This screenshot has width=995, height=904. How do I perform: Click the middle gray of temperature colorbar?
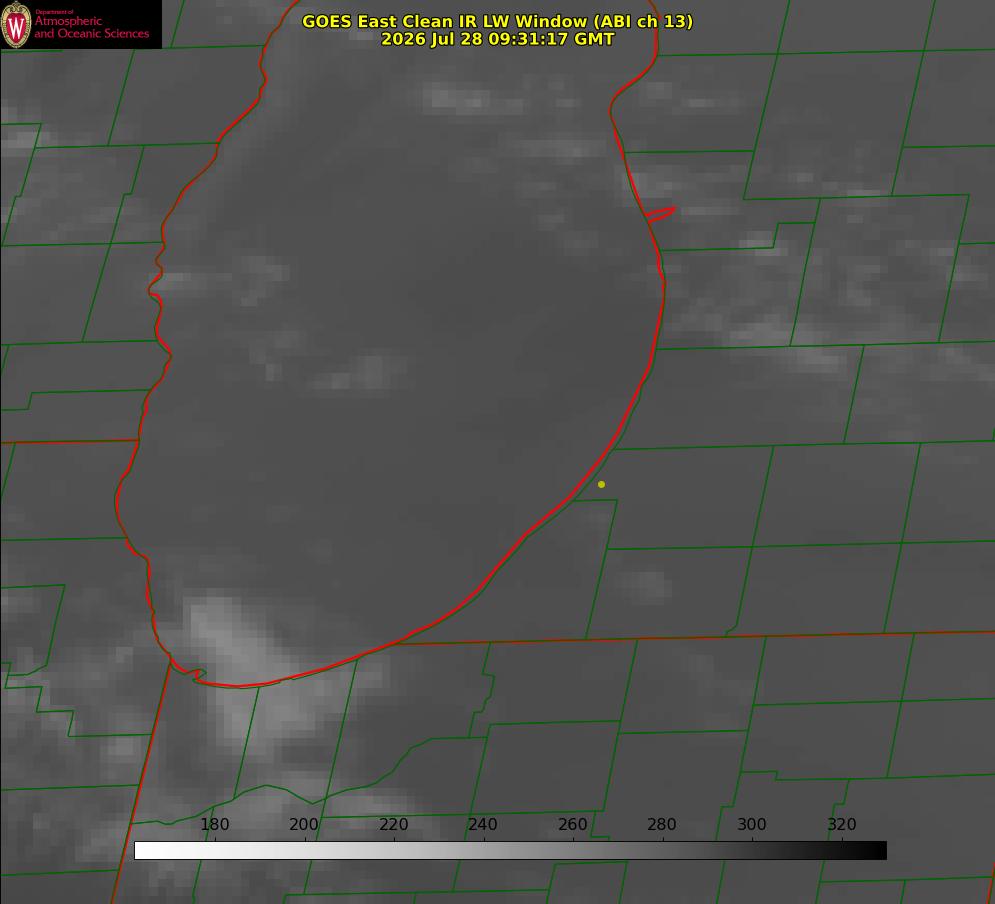(510, 851)
